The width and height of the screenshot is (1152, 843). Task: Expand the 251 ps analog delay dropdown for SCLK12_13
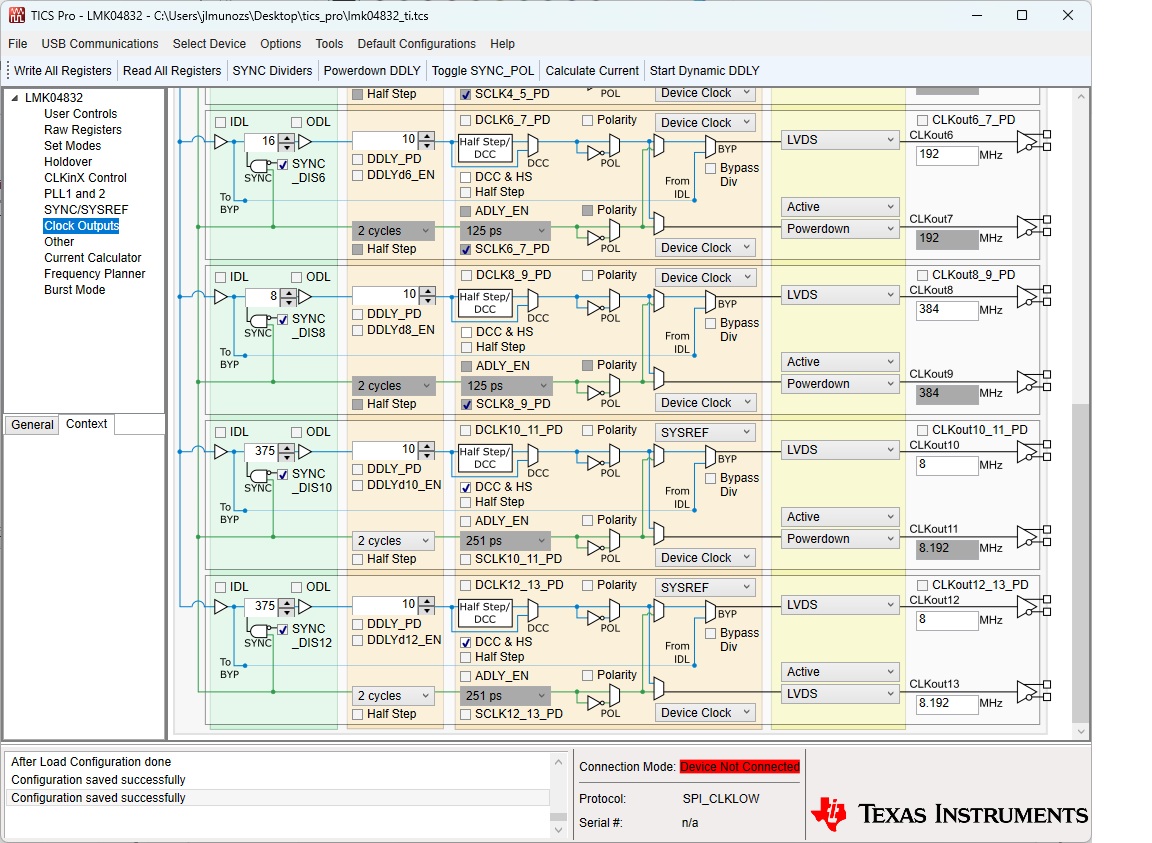[x=505, y=695]
